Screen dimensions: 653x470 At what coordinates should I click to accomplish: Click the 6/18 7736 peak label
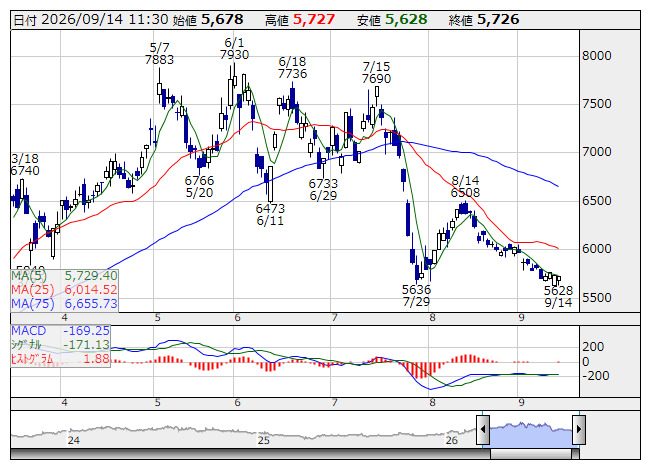click(x=292, y=67)
